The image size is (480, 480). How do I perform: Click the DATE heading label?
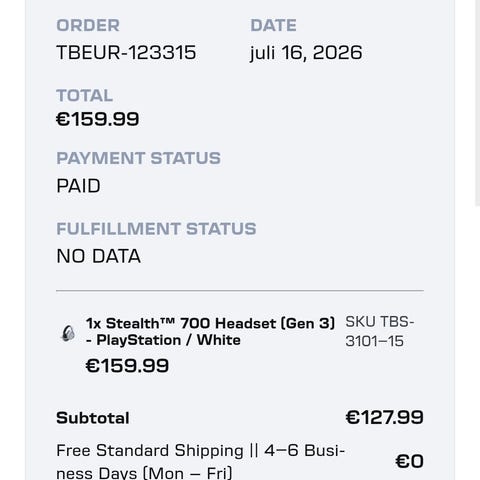[x=273, y=25]
